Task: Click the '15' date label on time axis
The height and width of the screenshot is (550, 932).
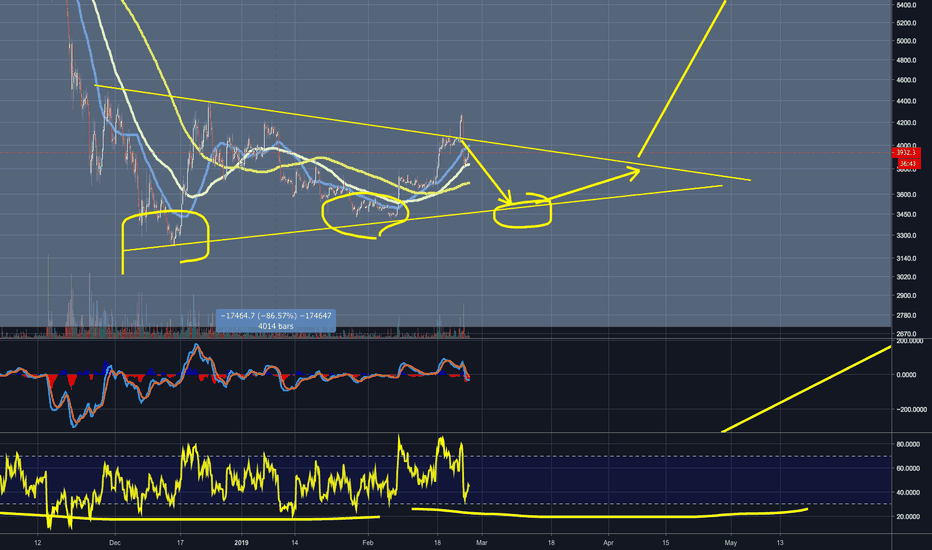Action: (666, 543)
